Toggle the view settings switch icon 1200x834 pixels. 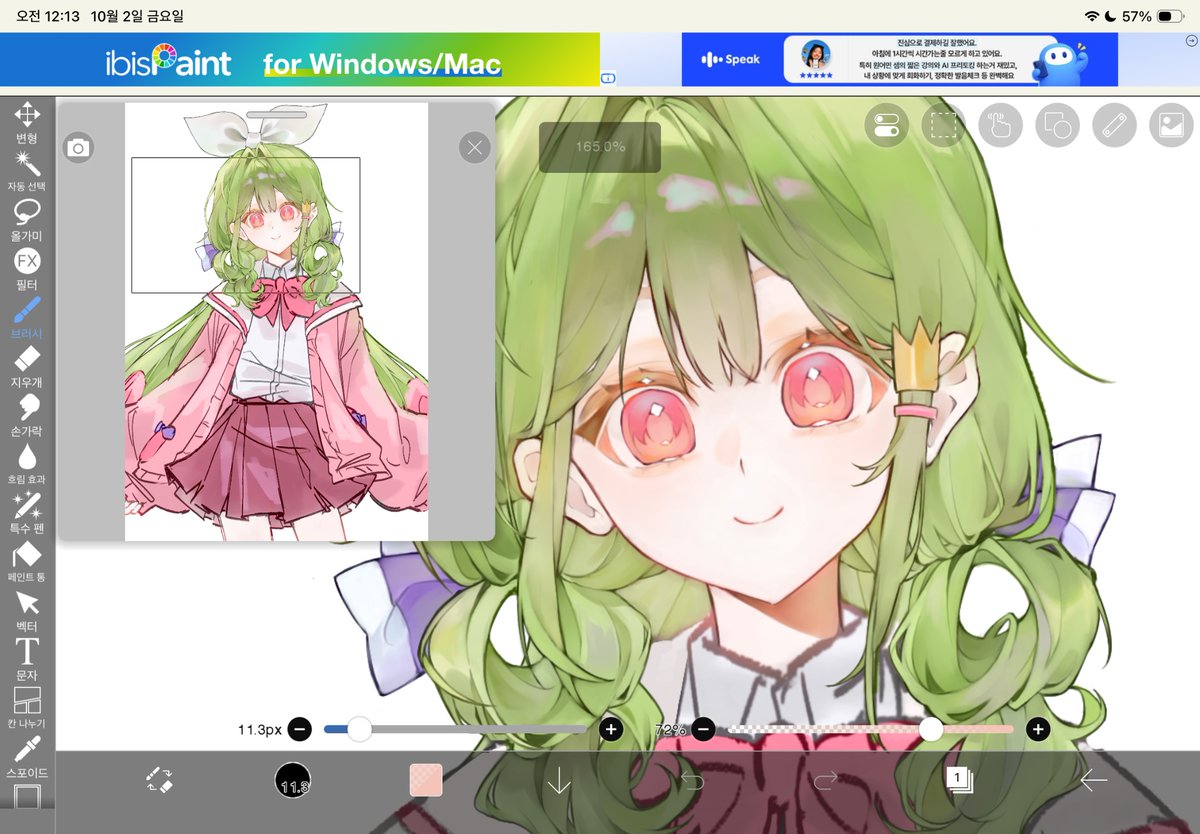tap(887, 125)
